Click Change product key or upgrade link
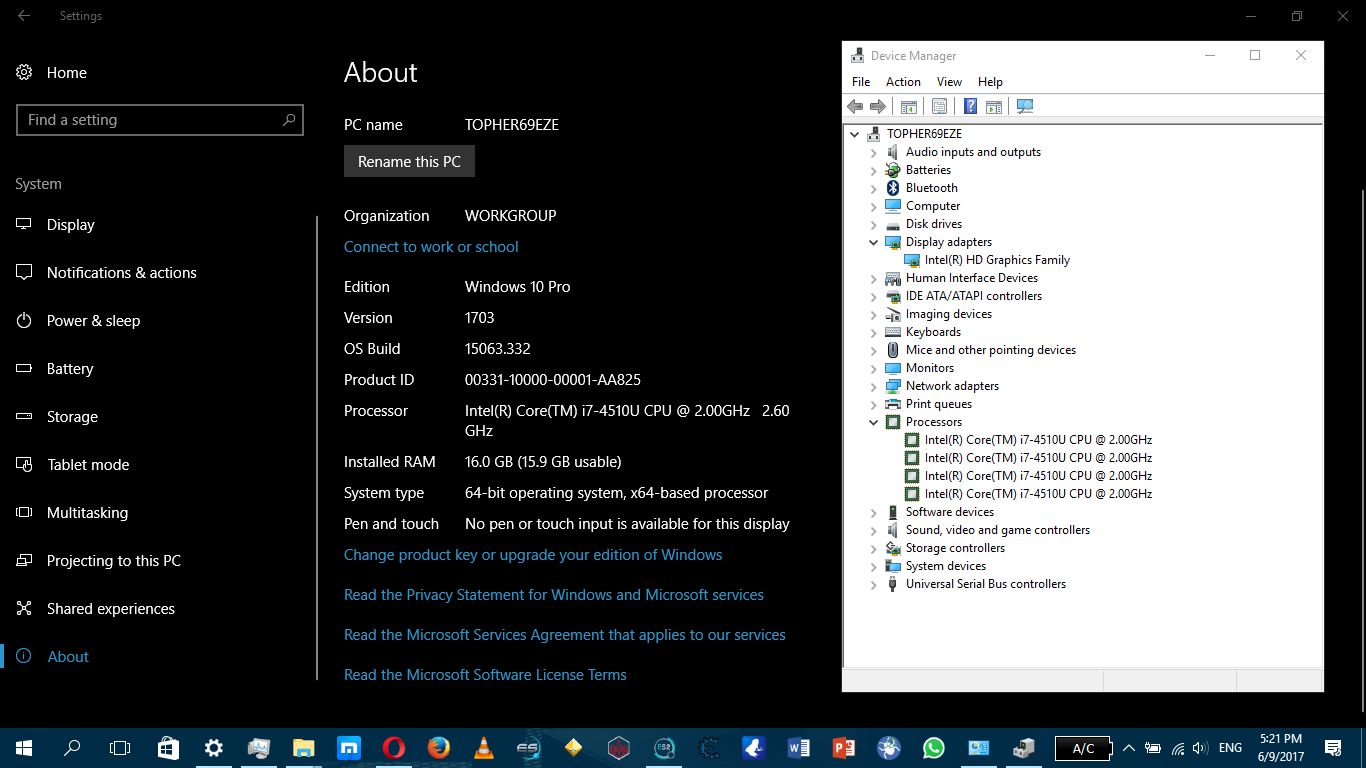The width and height of the screenshot is (1366, 768). tap(533, 555)
